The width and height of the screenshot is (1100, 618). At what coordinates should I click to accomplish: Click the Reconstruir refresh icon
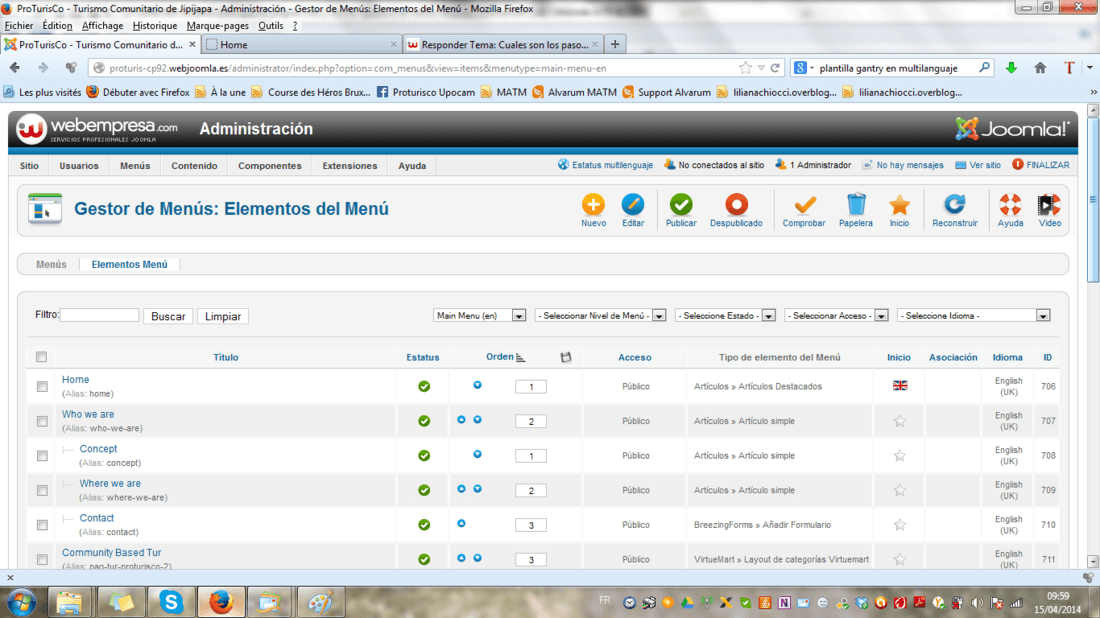(955, 205)
